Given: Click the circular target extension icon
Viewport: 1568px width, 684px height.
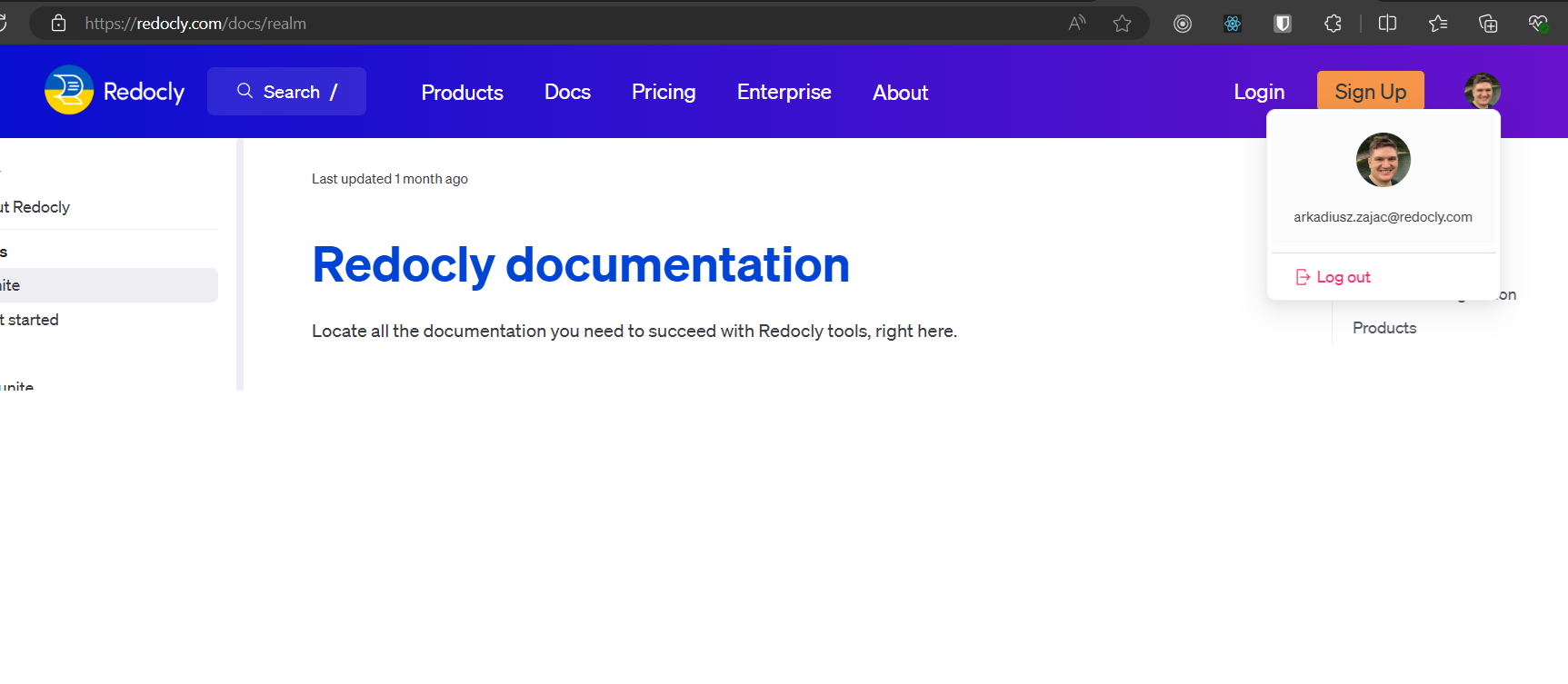Looking at the screenshot, I should 1183,24.
